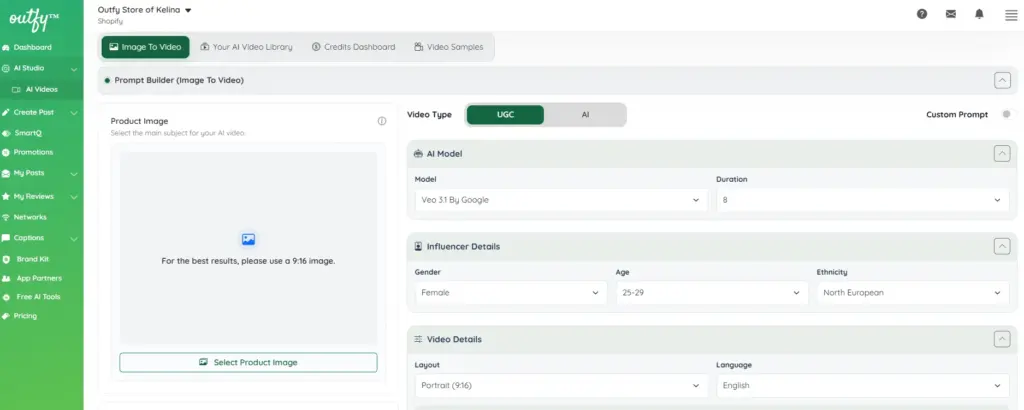Click the product image upload area
Viewport: 1024px width, 410px height.
(248, 248)
